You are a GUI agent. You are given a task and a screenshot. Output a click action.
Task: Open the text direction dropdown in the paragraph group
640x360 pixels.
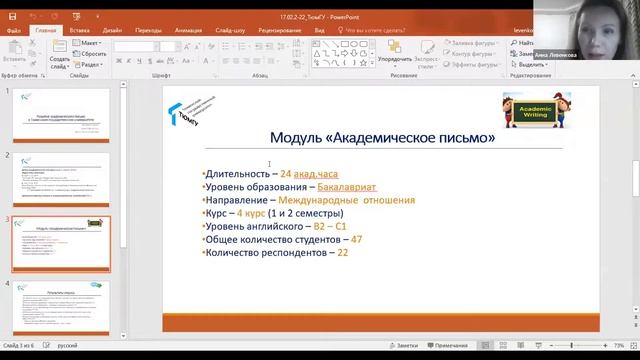click(297, 43)
